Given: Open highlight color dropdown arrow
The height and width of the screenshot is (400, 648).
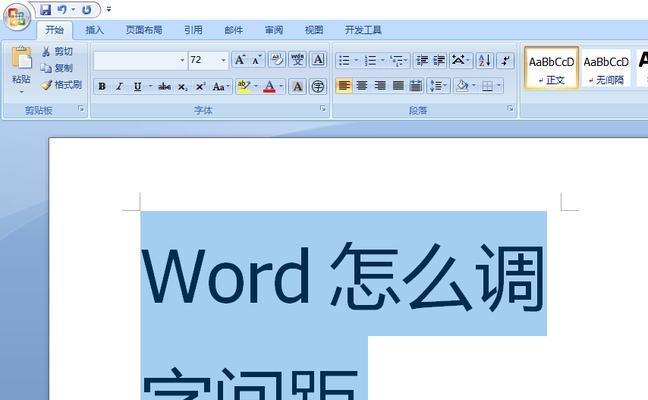Looking at the screenshot, I should pos(256,86).
